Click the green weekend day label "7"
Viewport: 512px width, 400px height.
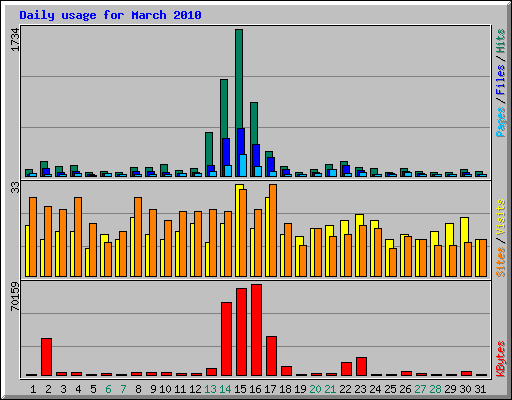[x=123, y=389]
